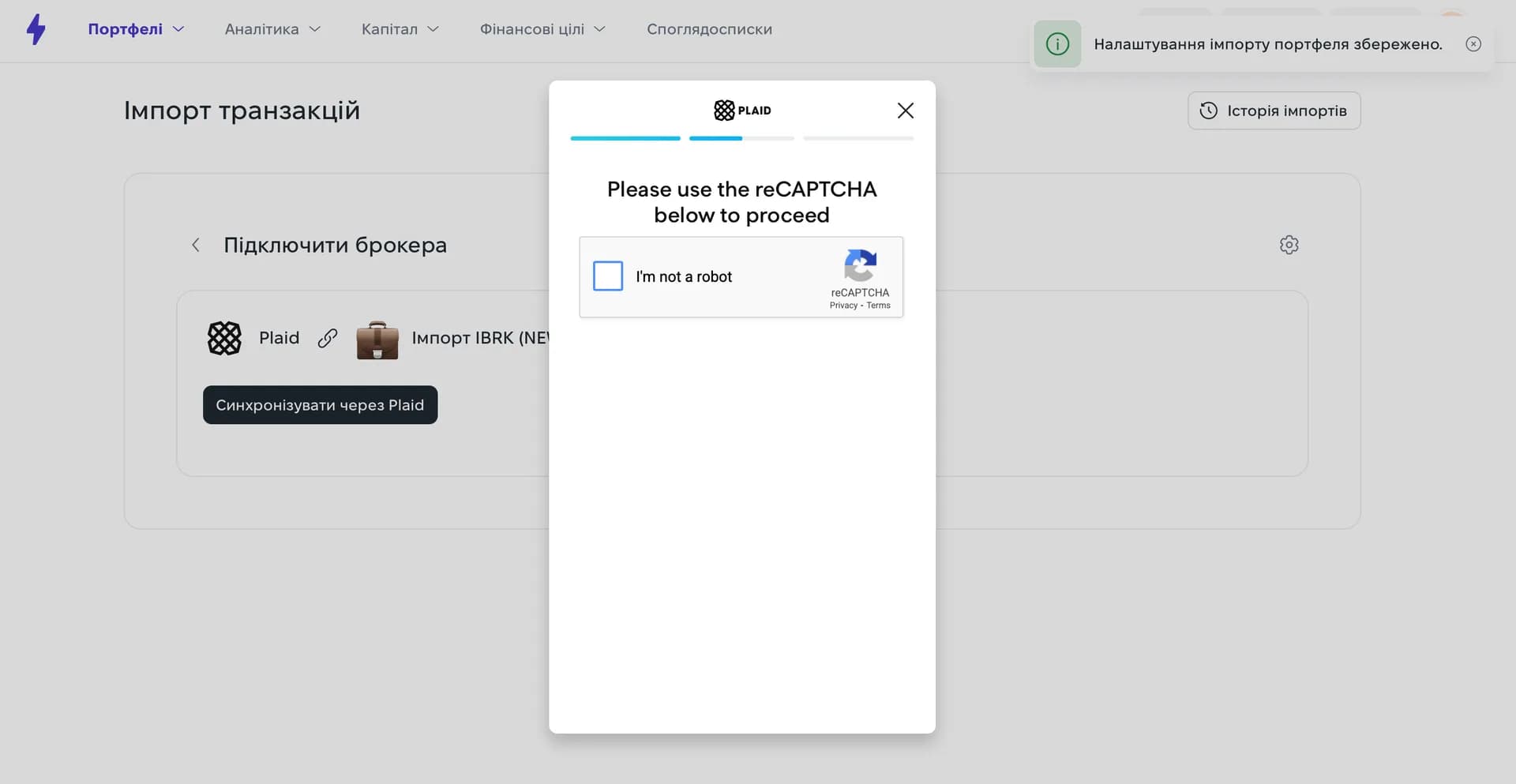
Task: Click the info icon in the notification
Action: point(1057,44)
